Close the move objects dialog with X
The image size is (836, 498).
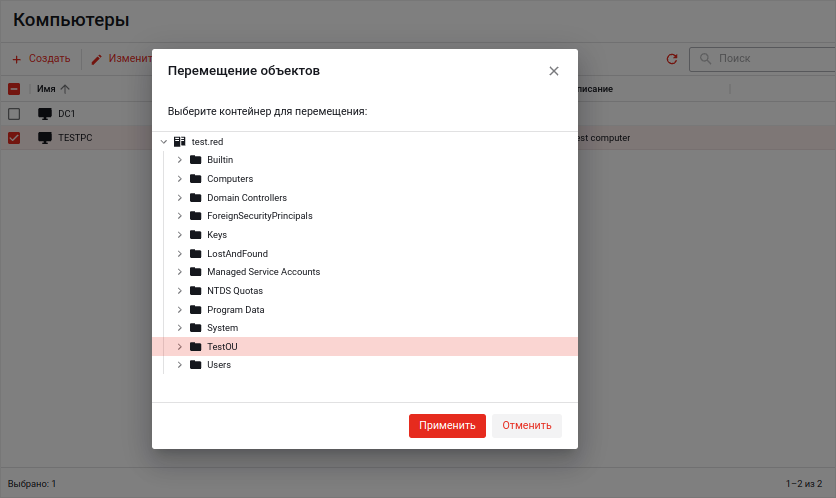(554, 71)
